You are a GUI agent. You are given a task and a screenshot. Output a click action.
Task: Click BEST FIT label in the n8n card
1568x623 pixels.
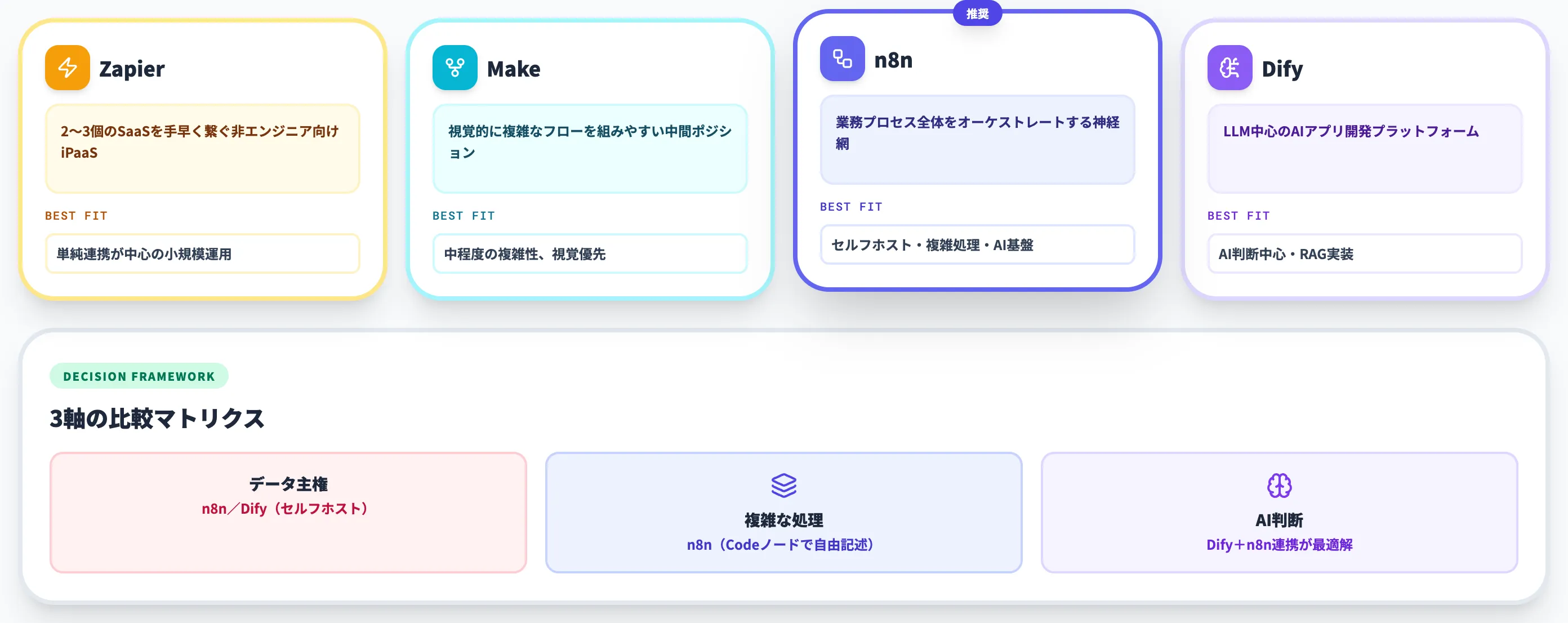click(851, 207)
